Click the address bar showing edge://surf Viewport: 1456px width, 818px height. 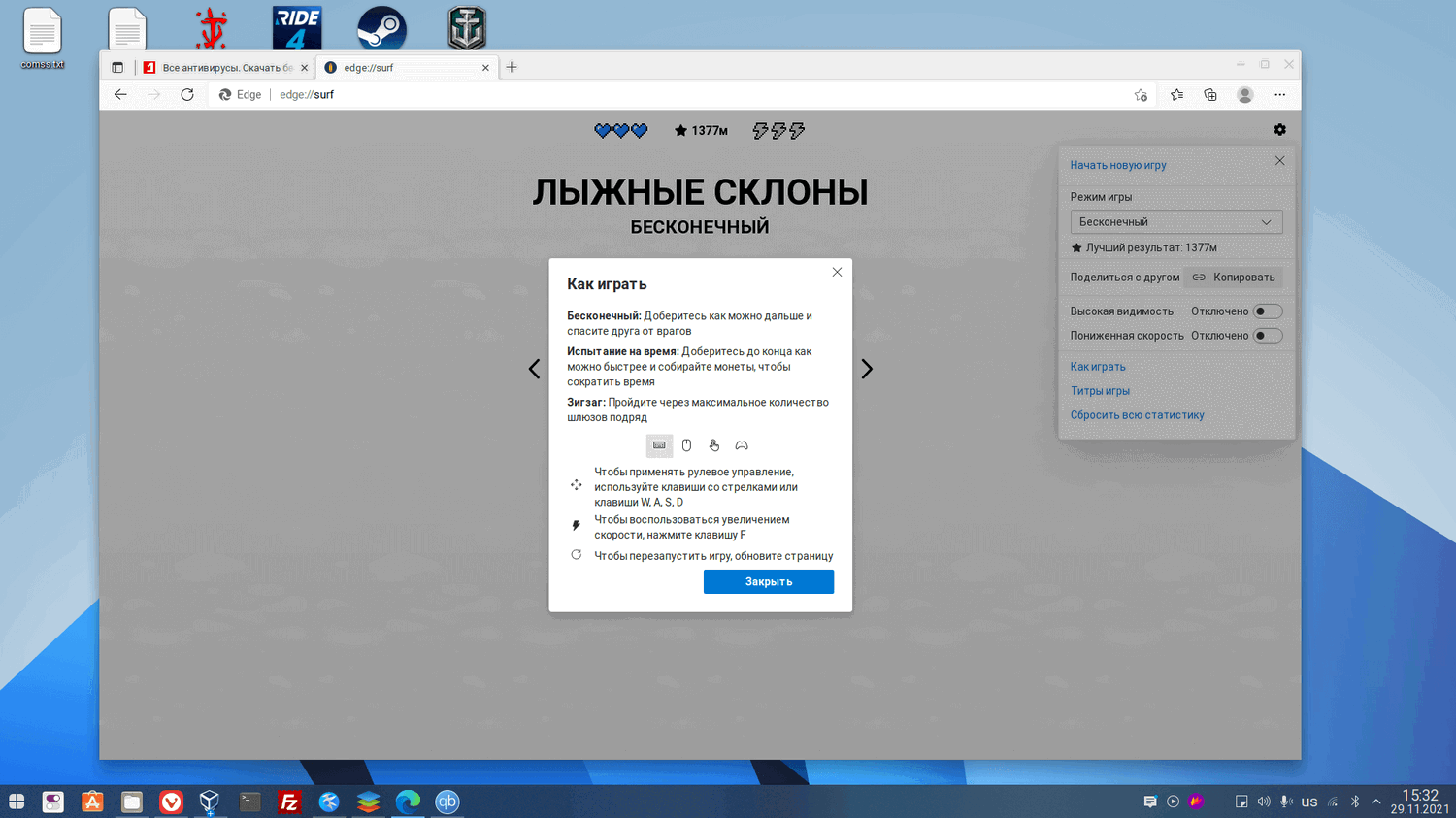[670, 95]
